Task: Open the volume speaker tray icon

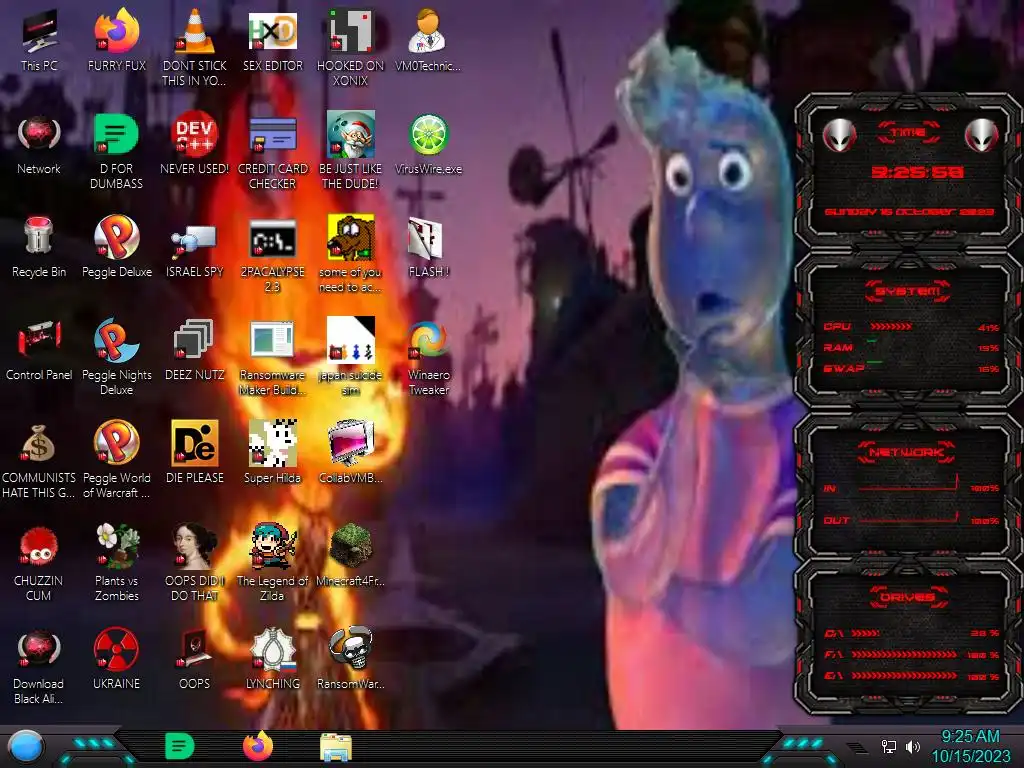Action: 913,746
